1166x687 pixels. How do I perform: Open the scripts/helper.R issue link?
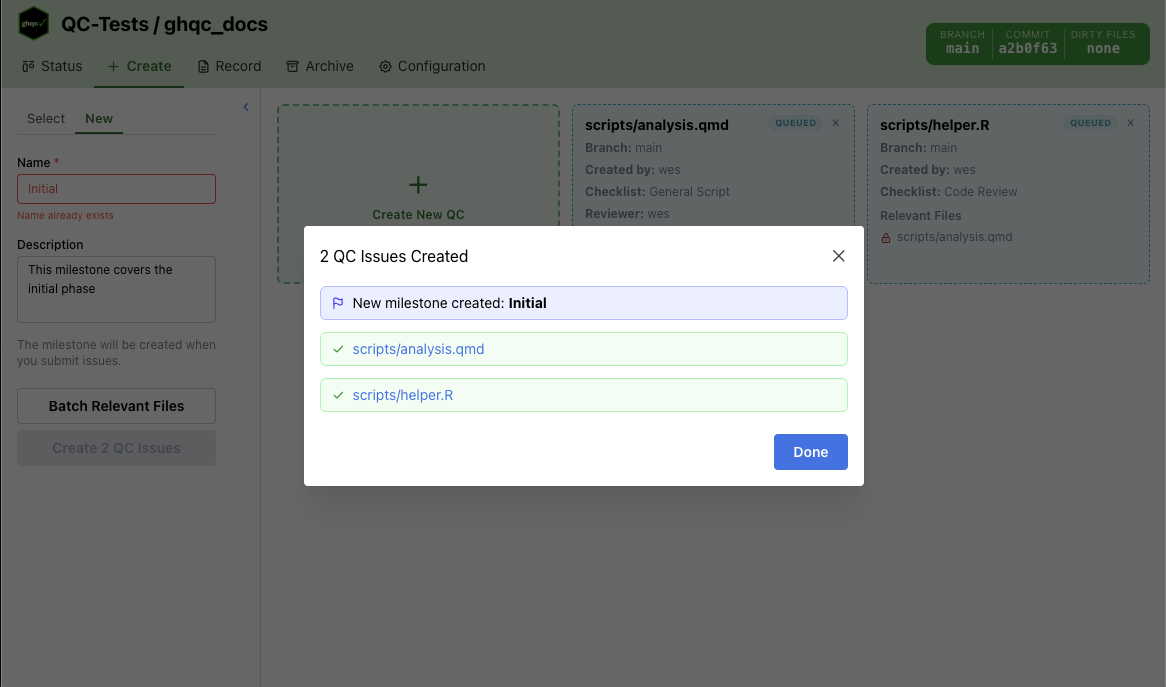tap(403, 395)
